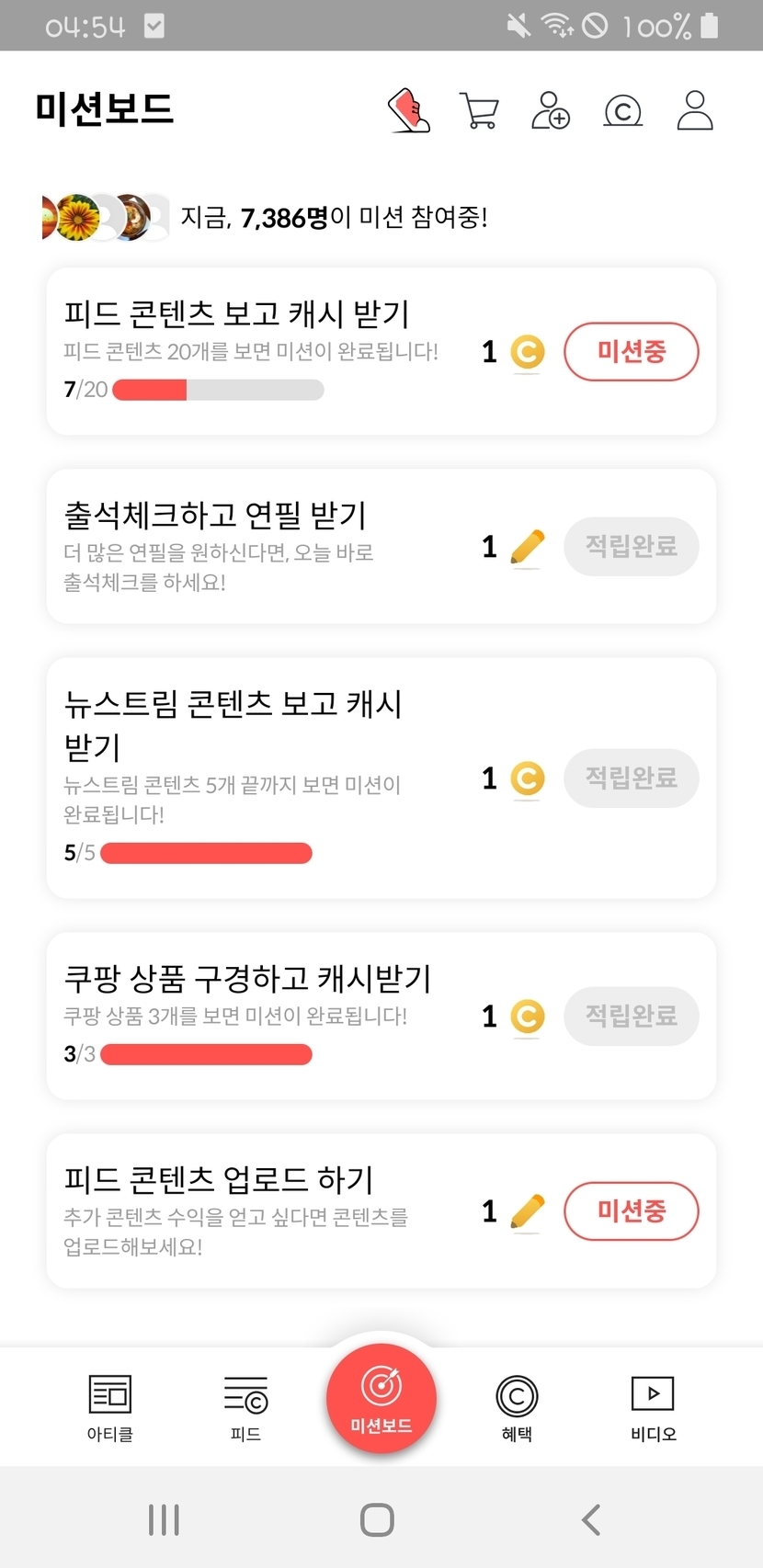This screenshot has height=1568, width=763.
Task: Click the 5/5 뉴스트림 progress bar
Action: pyautogui.click(x=206, y=853)
